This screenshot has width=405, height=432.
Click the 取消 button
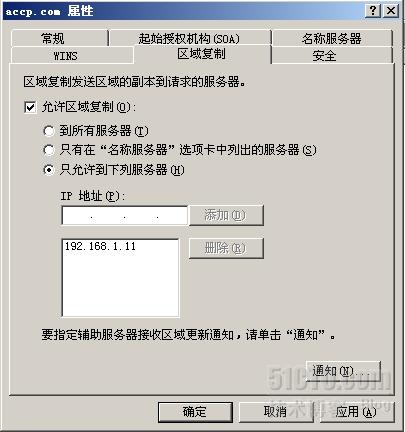tap(275, 412)
